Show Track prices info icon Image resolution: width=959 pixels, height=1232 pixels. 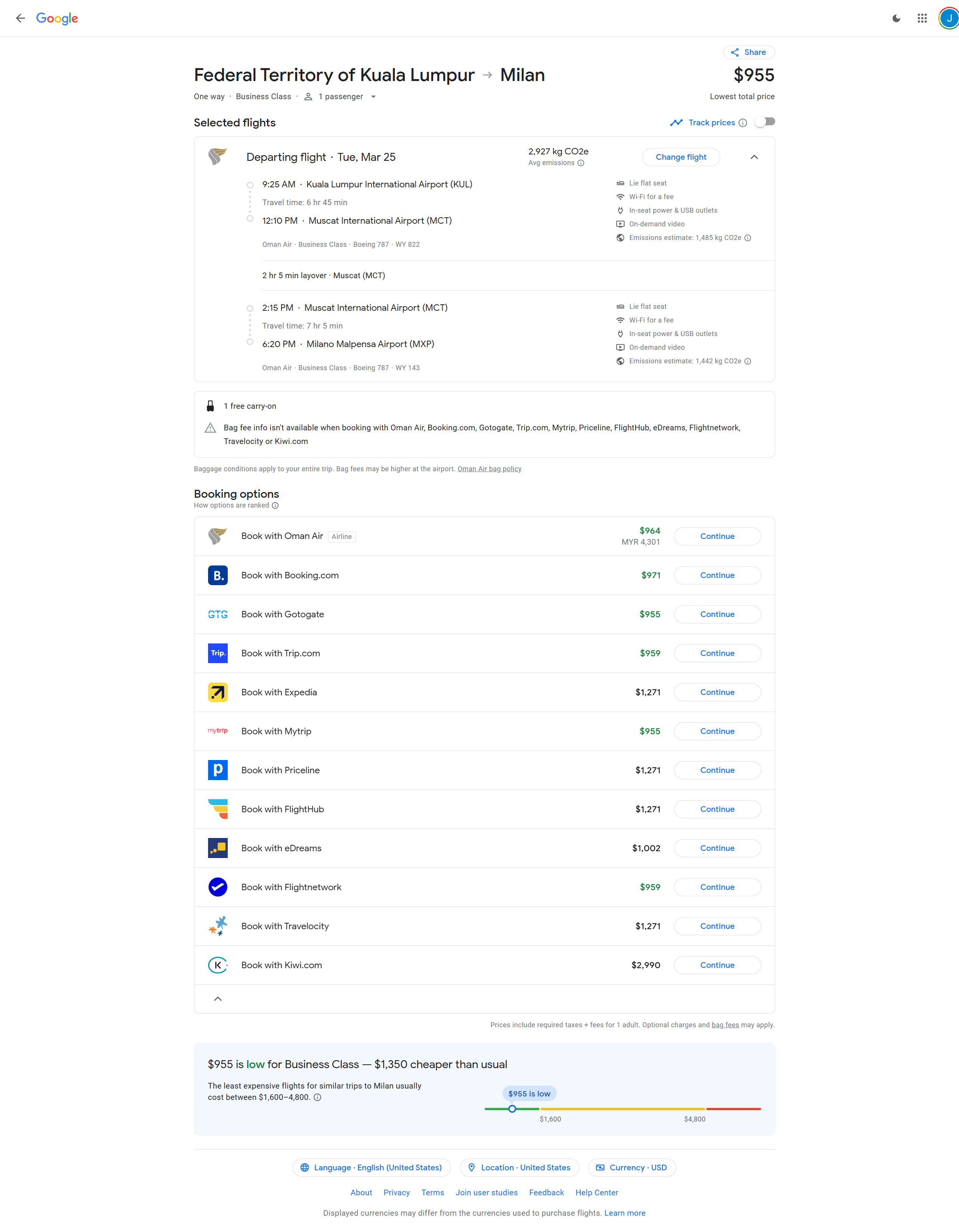point(743,123)
